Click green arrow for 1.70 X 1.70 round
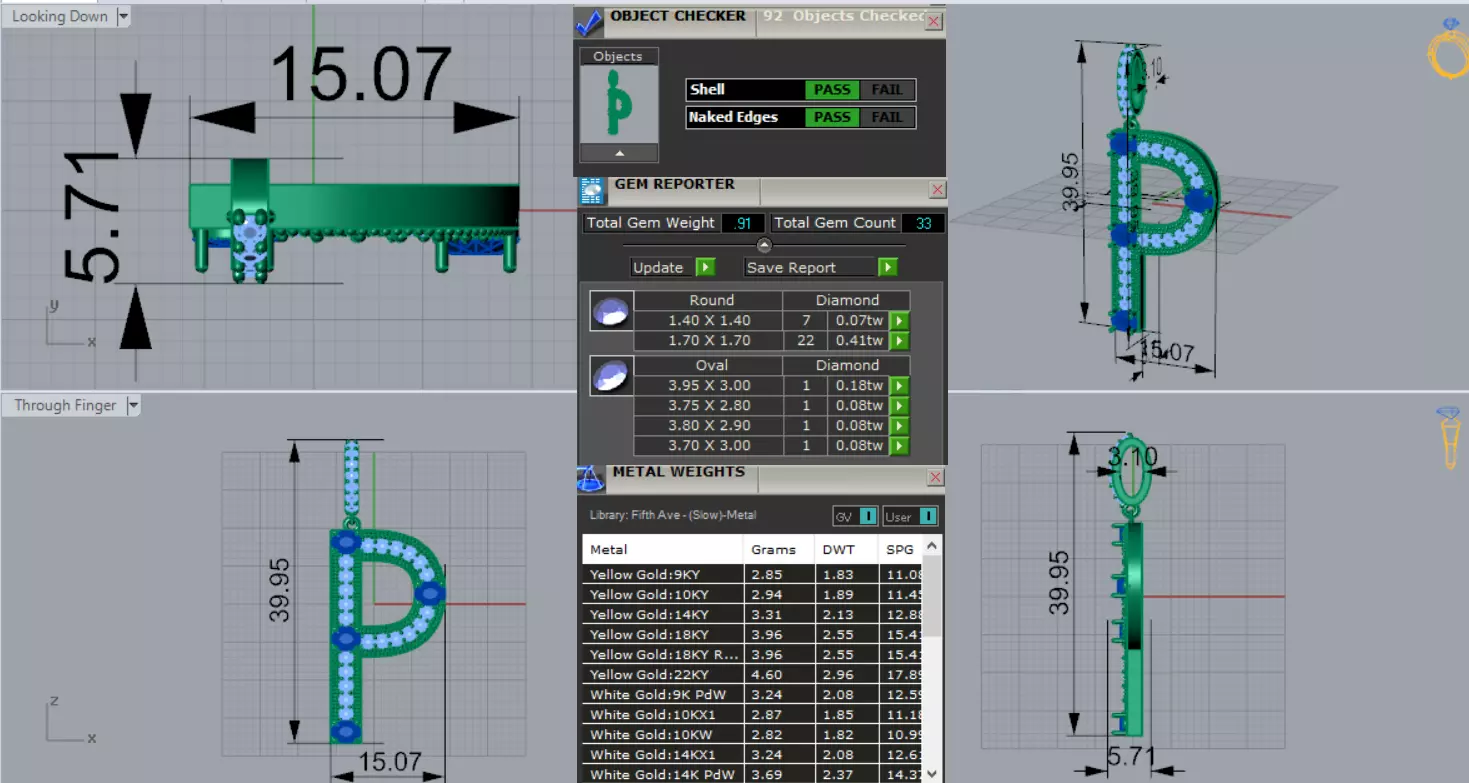 (x=899, y=341)
